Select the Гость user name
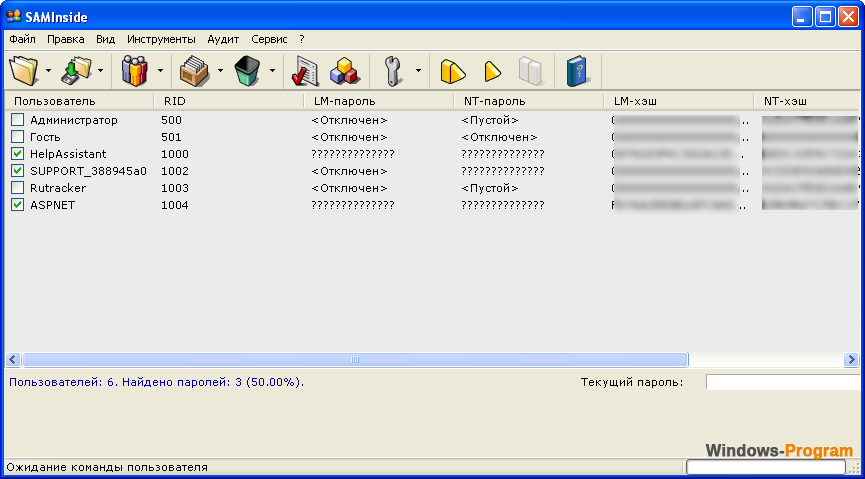 click(x=45, y=137)
